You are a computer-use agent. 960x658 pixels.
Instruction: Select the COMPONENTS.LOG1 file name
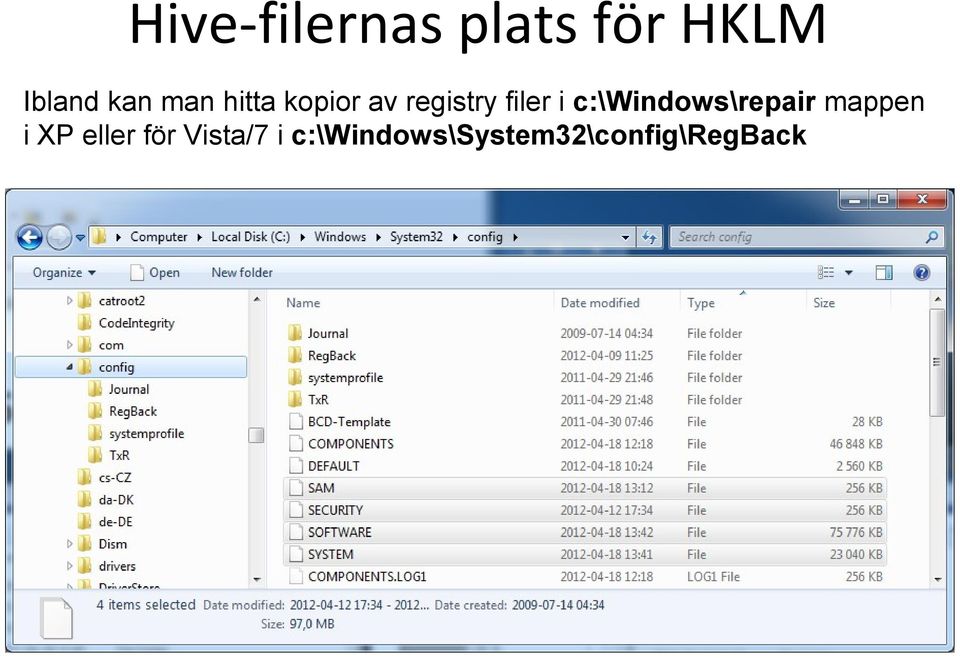pos(367,577)
